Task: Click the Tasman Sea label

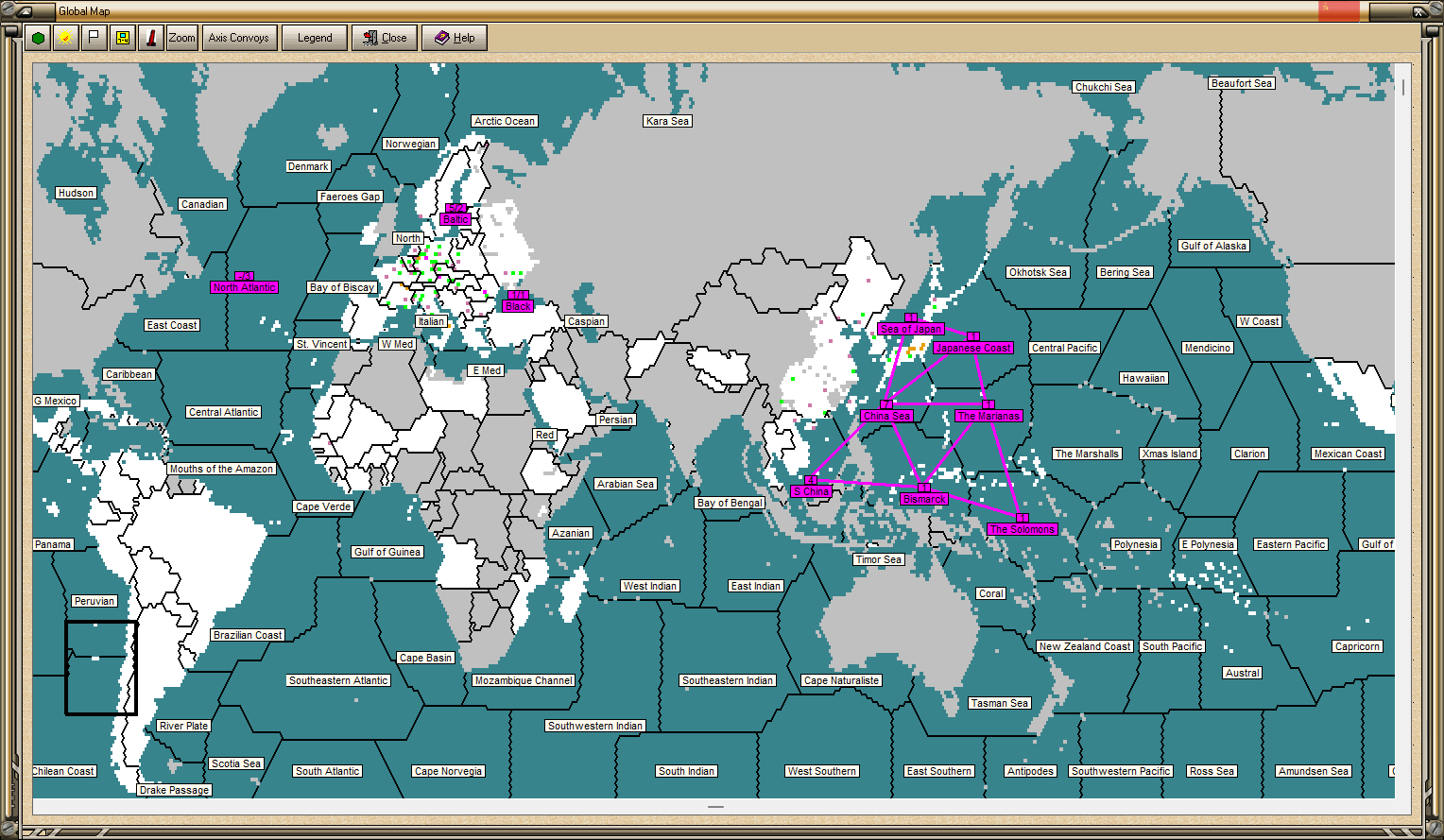Action: (1000, 703)
